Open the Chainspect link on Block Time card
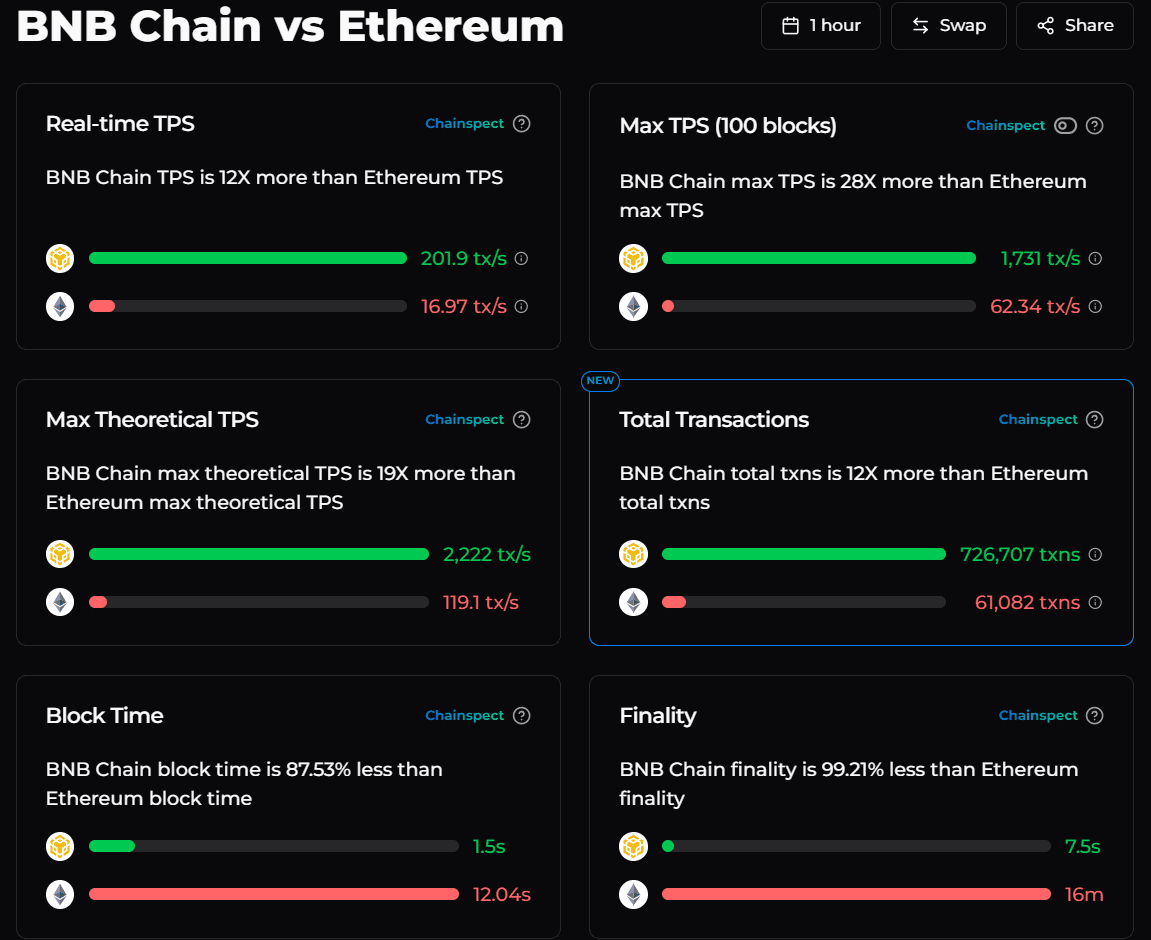The width and height of the screenshot is (1151, 940). 464,715
